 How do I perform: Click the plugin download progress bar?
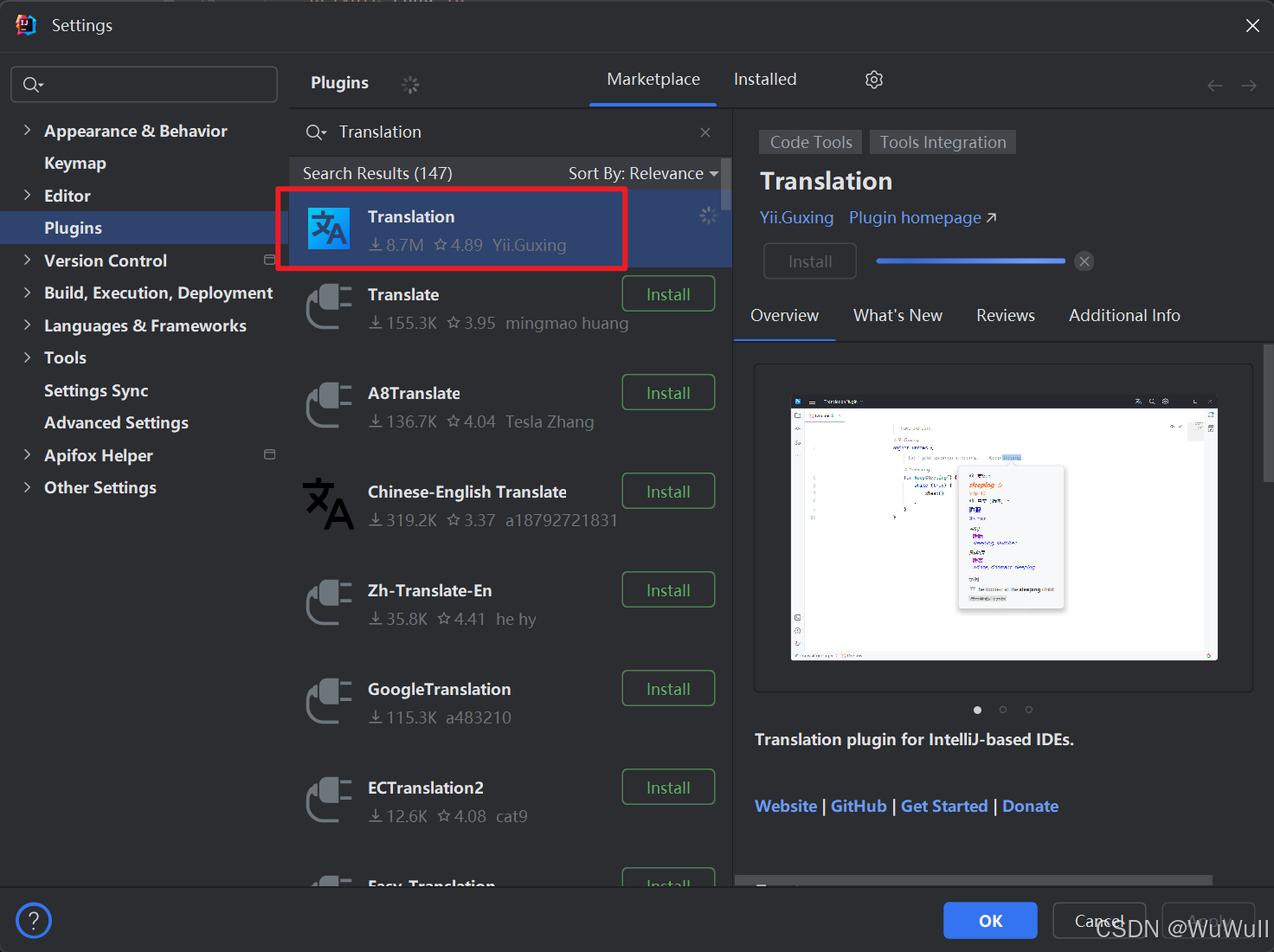click(970, 261)
